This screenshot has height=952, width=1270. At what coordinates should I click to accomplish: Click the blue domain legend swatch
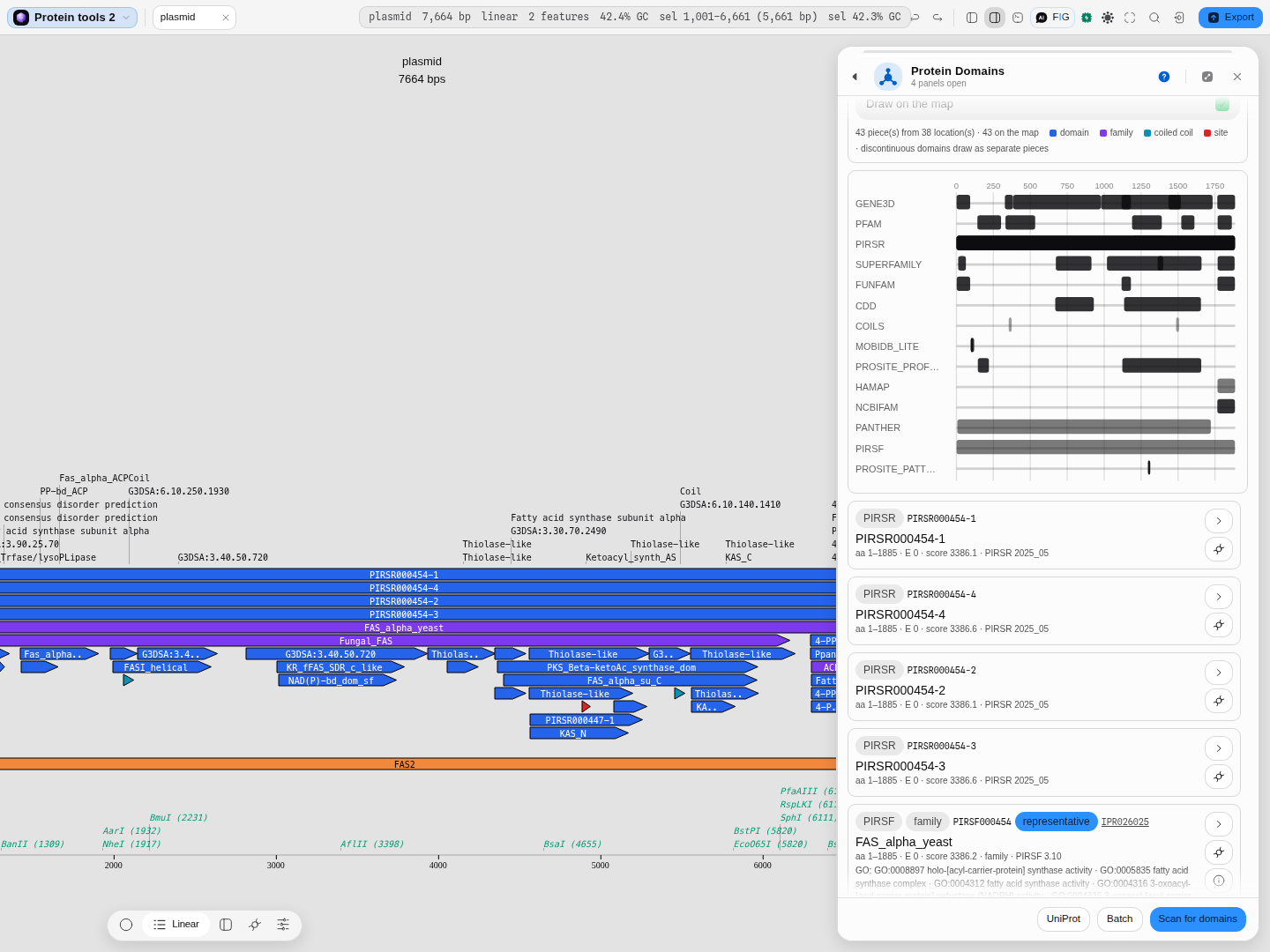pyautogui.click(x=1053, y=133)
